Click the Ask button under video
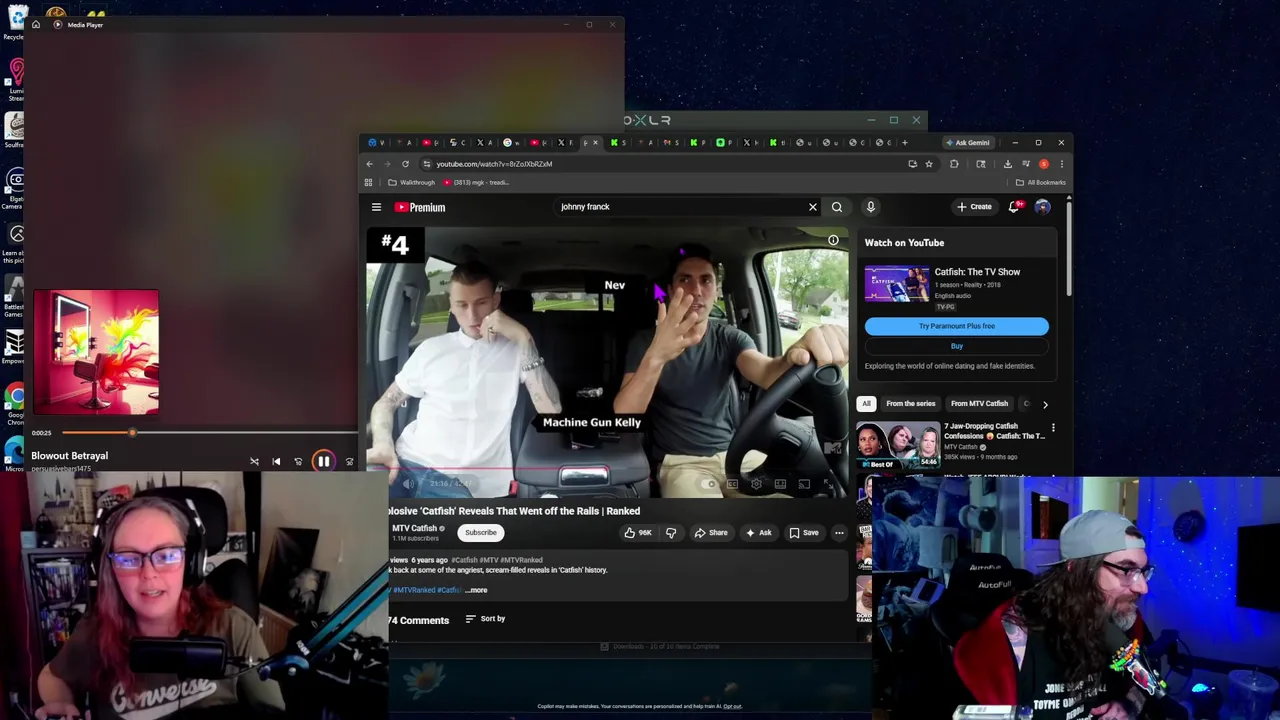 click(x=758, y=533)
